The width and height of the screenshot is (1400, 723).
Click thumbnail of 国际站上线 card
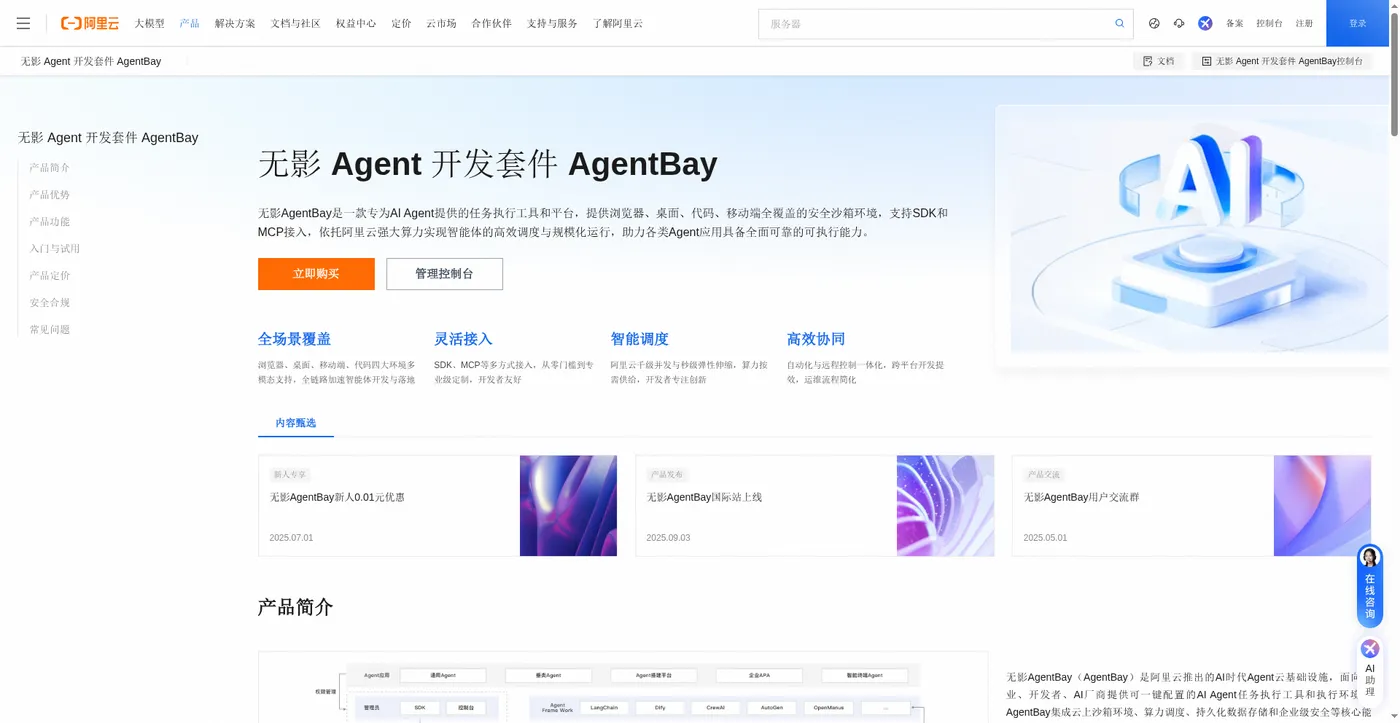pos(945,506)
